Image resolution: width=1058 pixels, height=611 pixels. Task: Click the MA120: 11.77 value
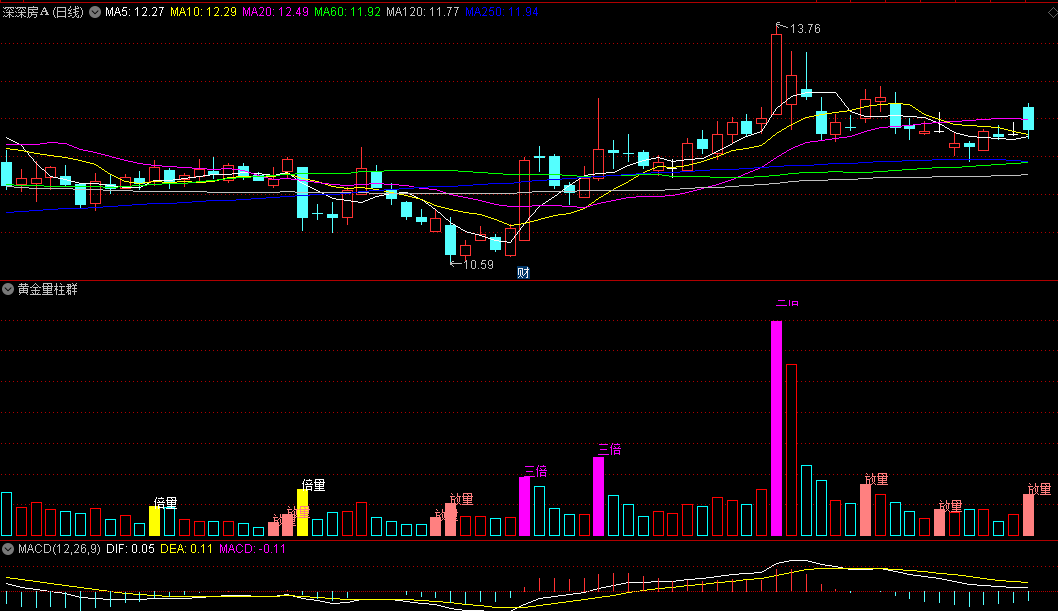point(422,12)
